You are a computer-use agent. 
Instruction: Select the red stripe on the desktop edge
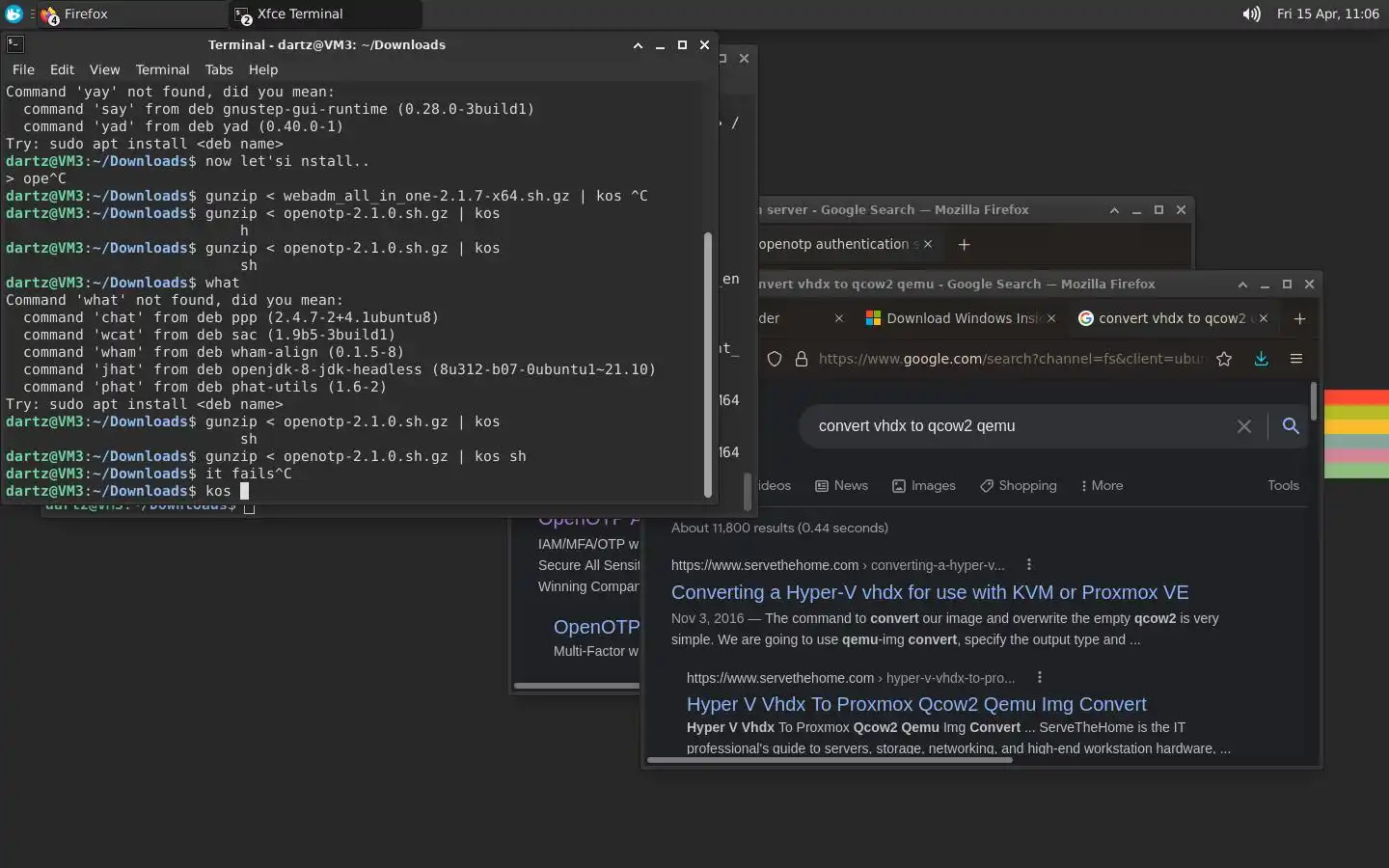coord(1356,397)
